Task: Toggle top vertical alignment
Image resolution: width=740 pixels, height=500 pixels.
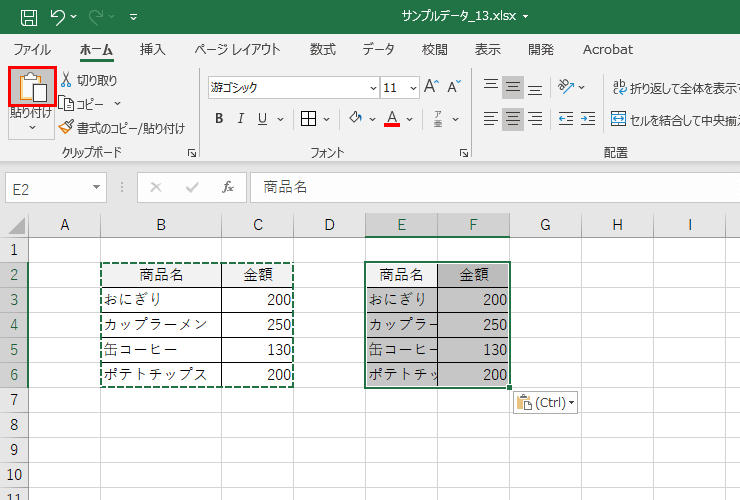Action: 491,87
